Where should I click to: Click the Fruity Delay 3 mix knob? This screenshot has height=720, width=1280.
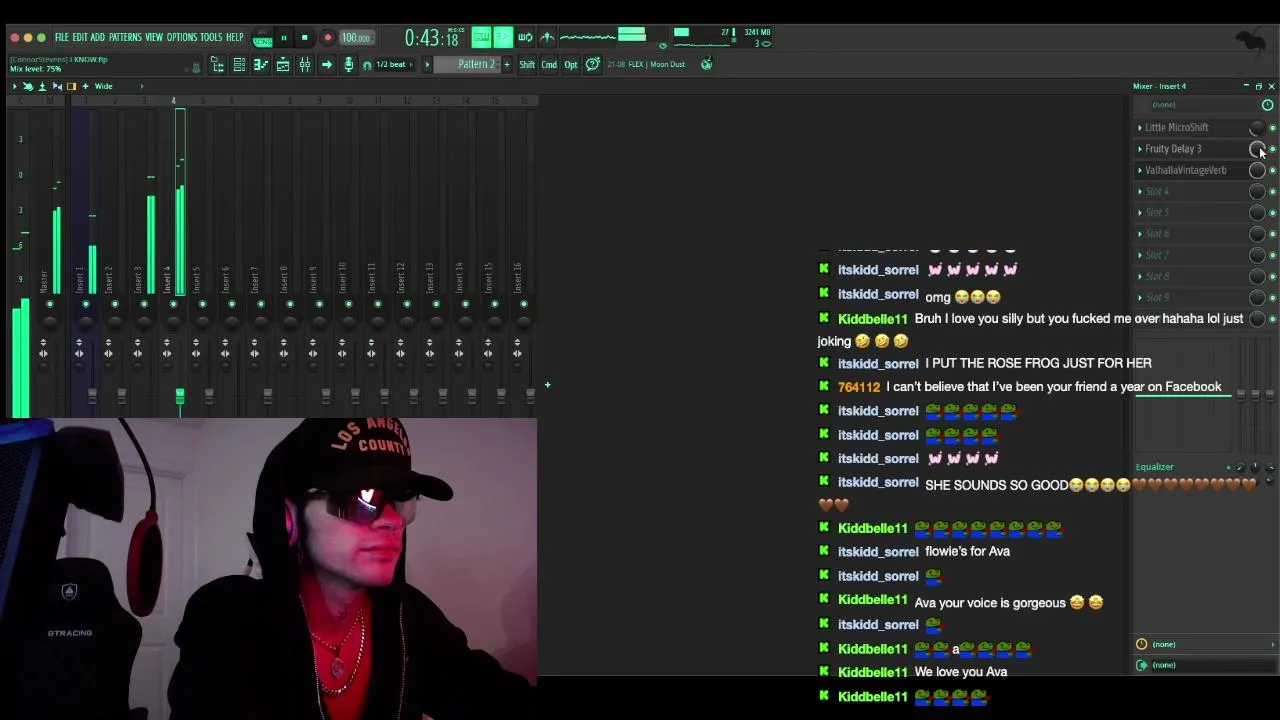(x=1257, y=149)
